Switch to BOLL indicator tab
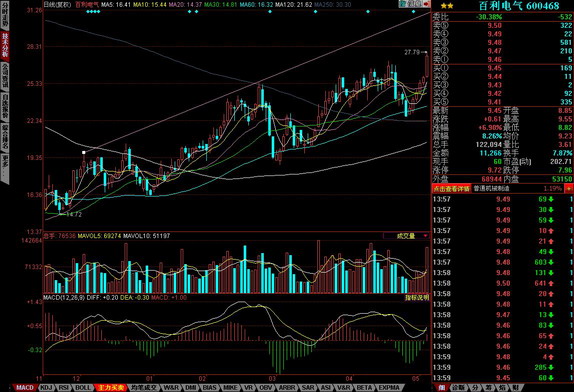Viewport: 574px width, 392px height. click(x=83, y=387)
